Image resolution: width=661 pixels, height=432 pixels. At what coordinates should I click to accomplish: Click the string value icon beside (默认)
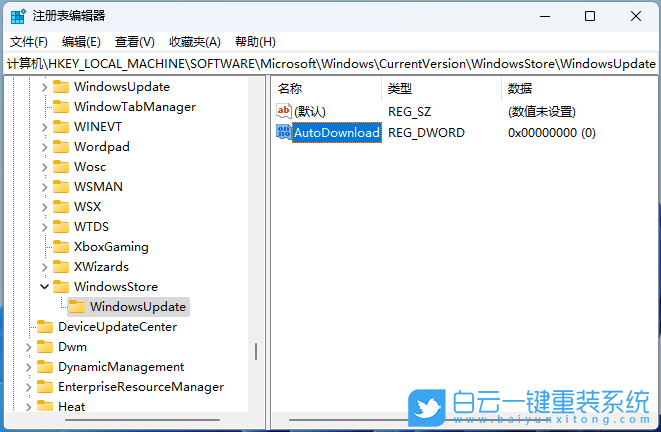[x=284, y=111]
